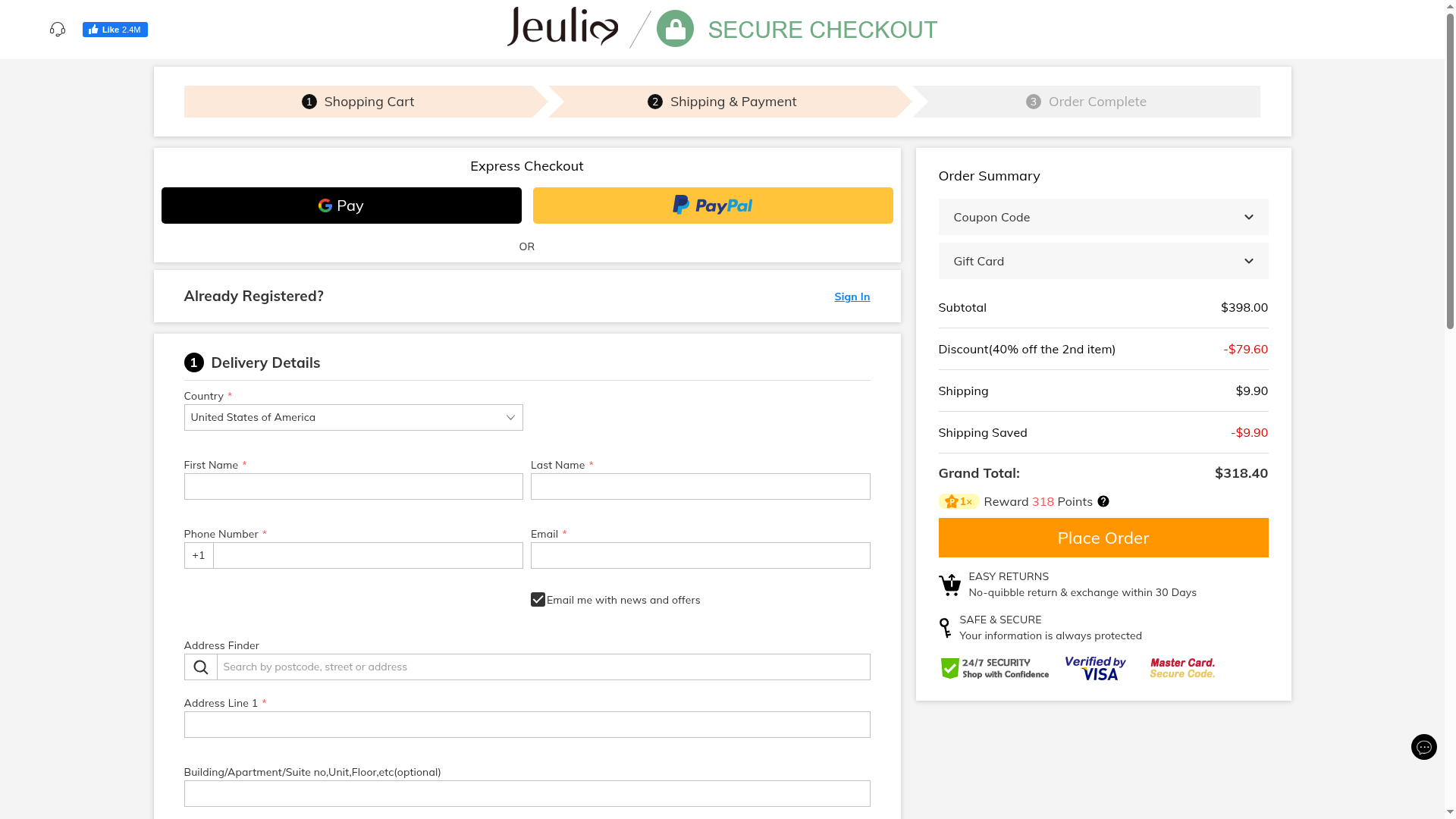Open the Country dropdown
Image resolution: width=1456 pixels, height=819 pixels.
(353, 418)
